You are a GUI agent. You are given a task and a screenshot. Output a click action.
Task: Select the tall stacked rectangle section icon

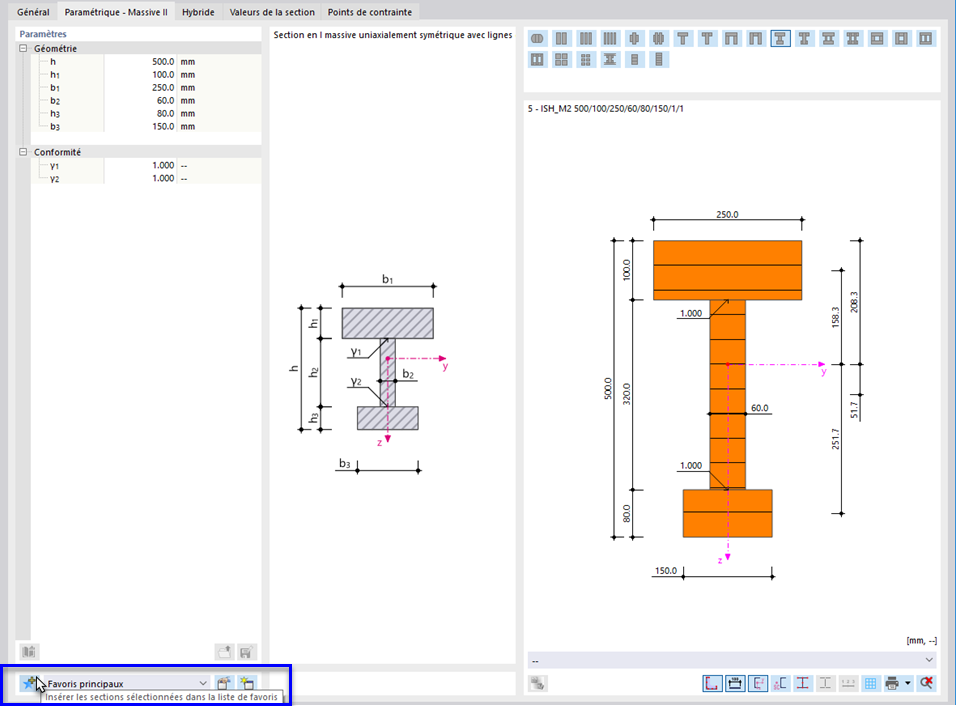pos(658,60)
